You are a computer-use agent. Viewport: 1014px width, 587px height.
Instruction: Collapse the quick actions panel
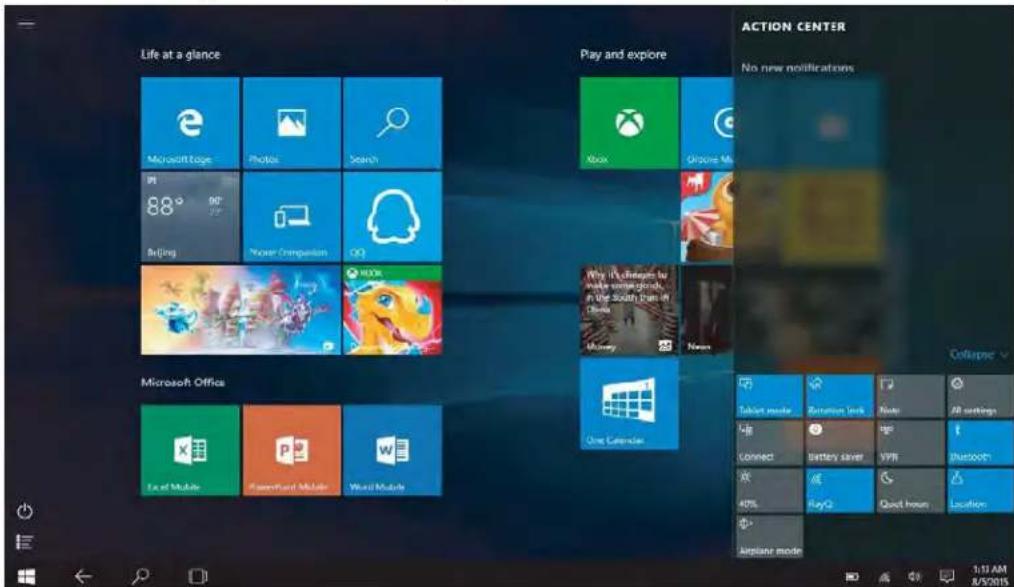[x=978, y=354]
